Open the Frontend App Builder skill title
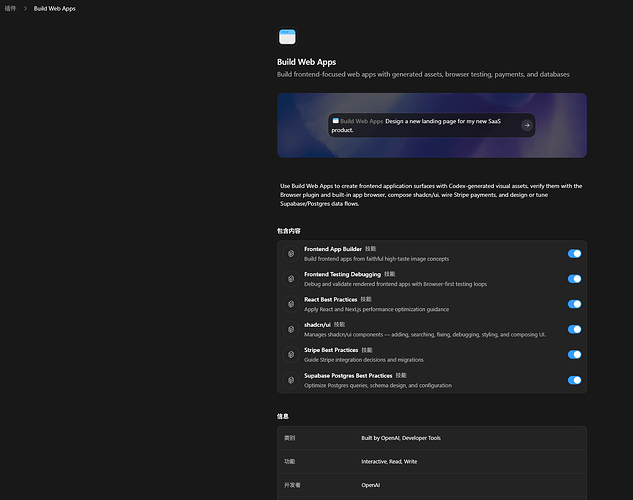The image size is (633, 500). pos(333,249)
